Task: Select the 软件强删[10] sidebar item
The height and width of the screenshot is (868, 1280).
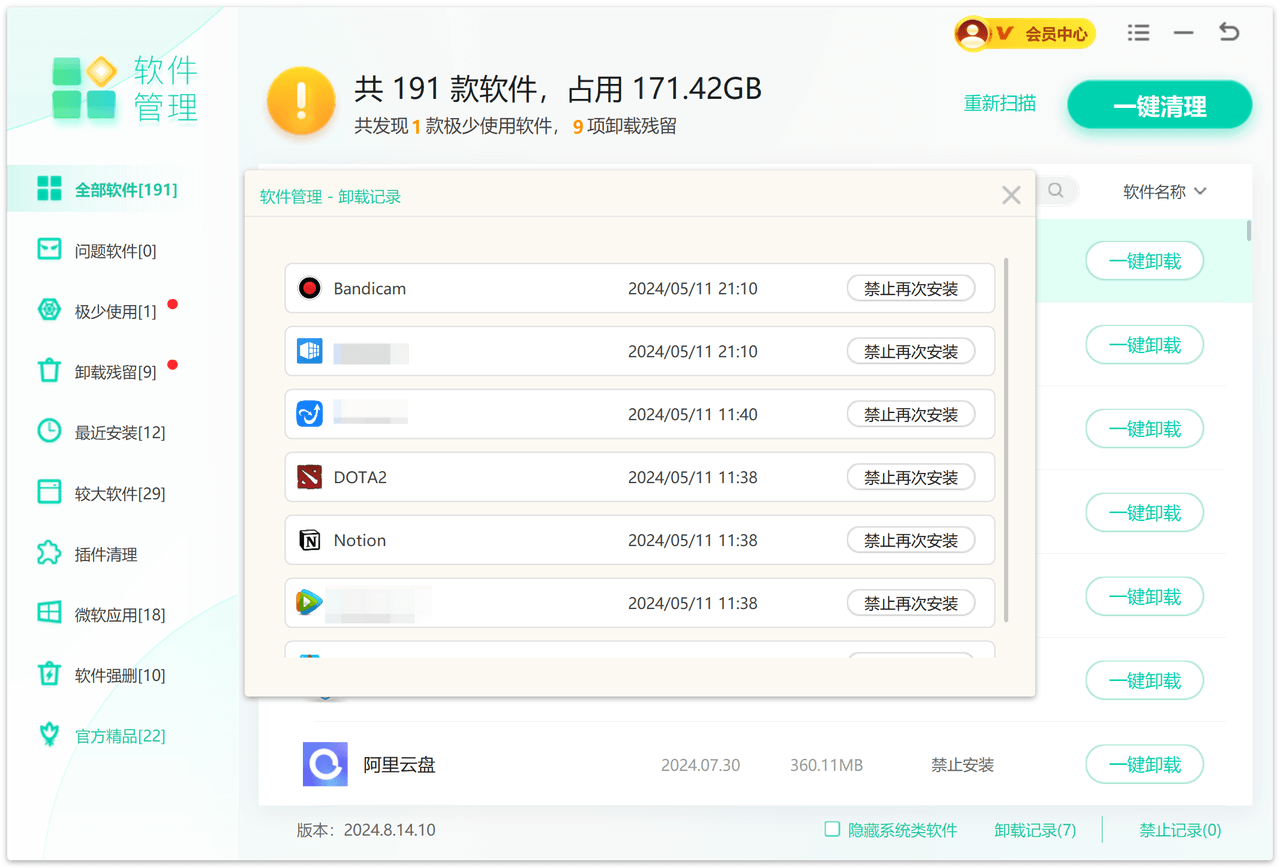Action: tap(119, 675)
